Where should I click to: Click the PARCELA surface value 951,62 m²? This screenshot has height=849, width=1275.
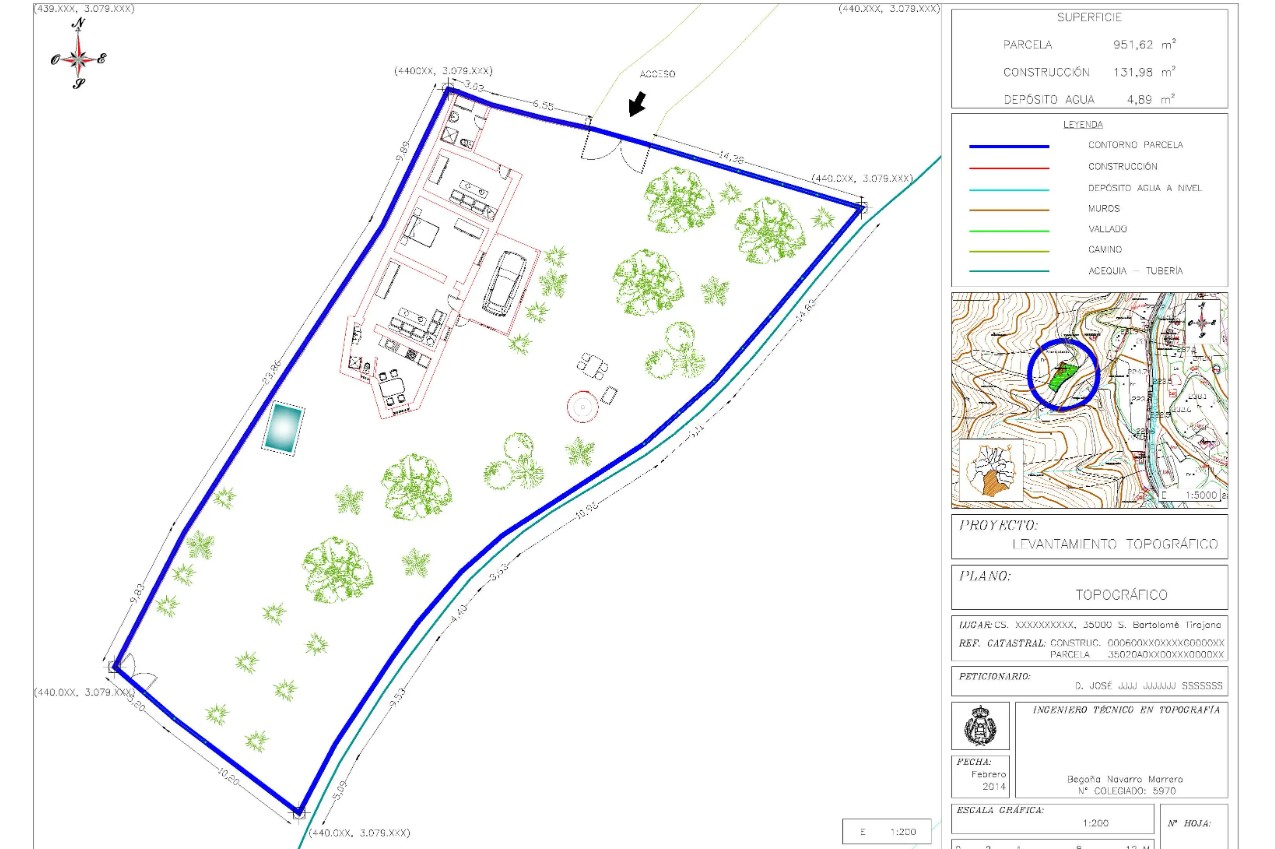(1144, 45)
